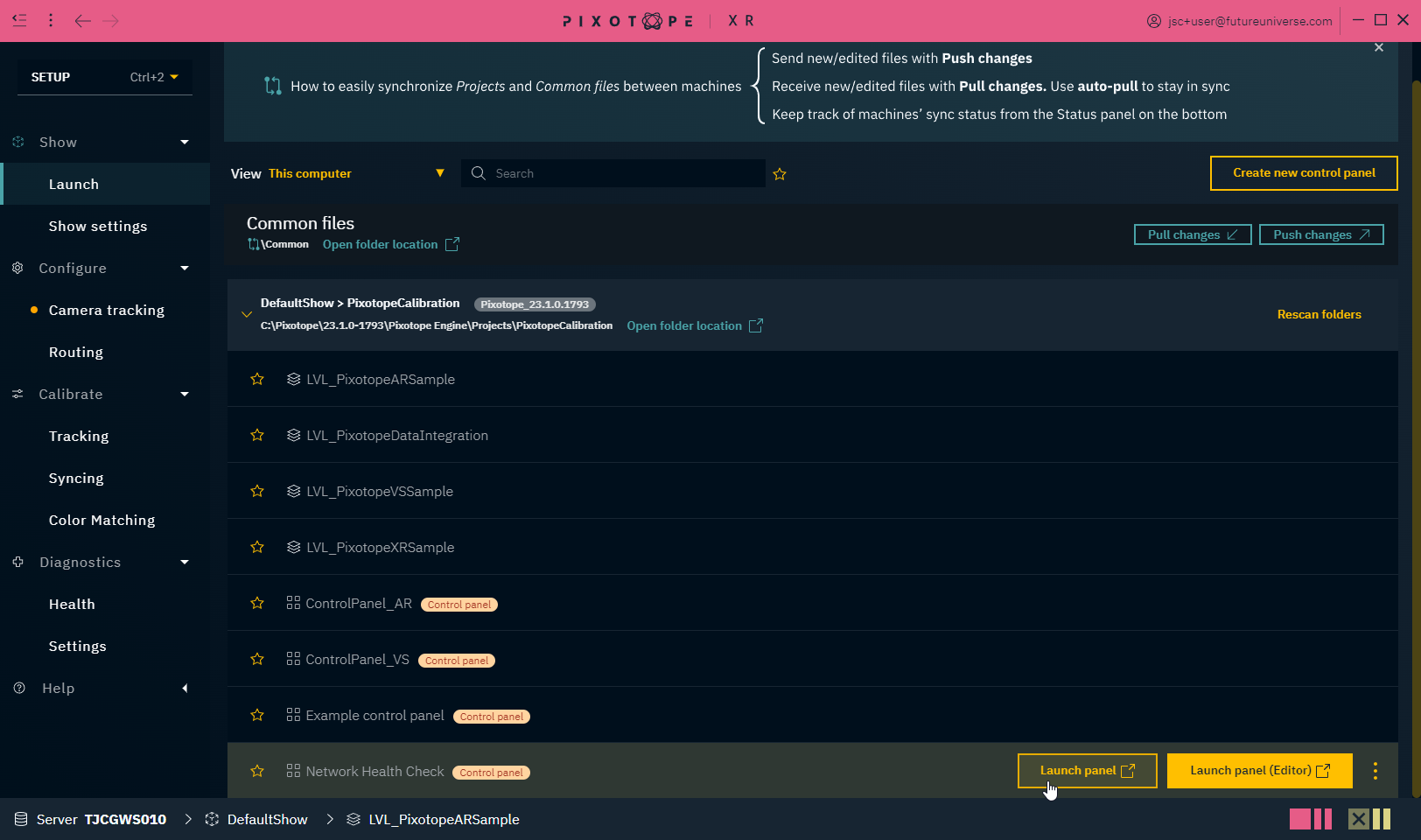This screenshot has height=840, width=1421.
Task: Favorite ControlPanel_VS with its star
Action: point(257,659)
